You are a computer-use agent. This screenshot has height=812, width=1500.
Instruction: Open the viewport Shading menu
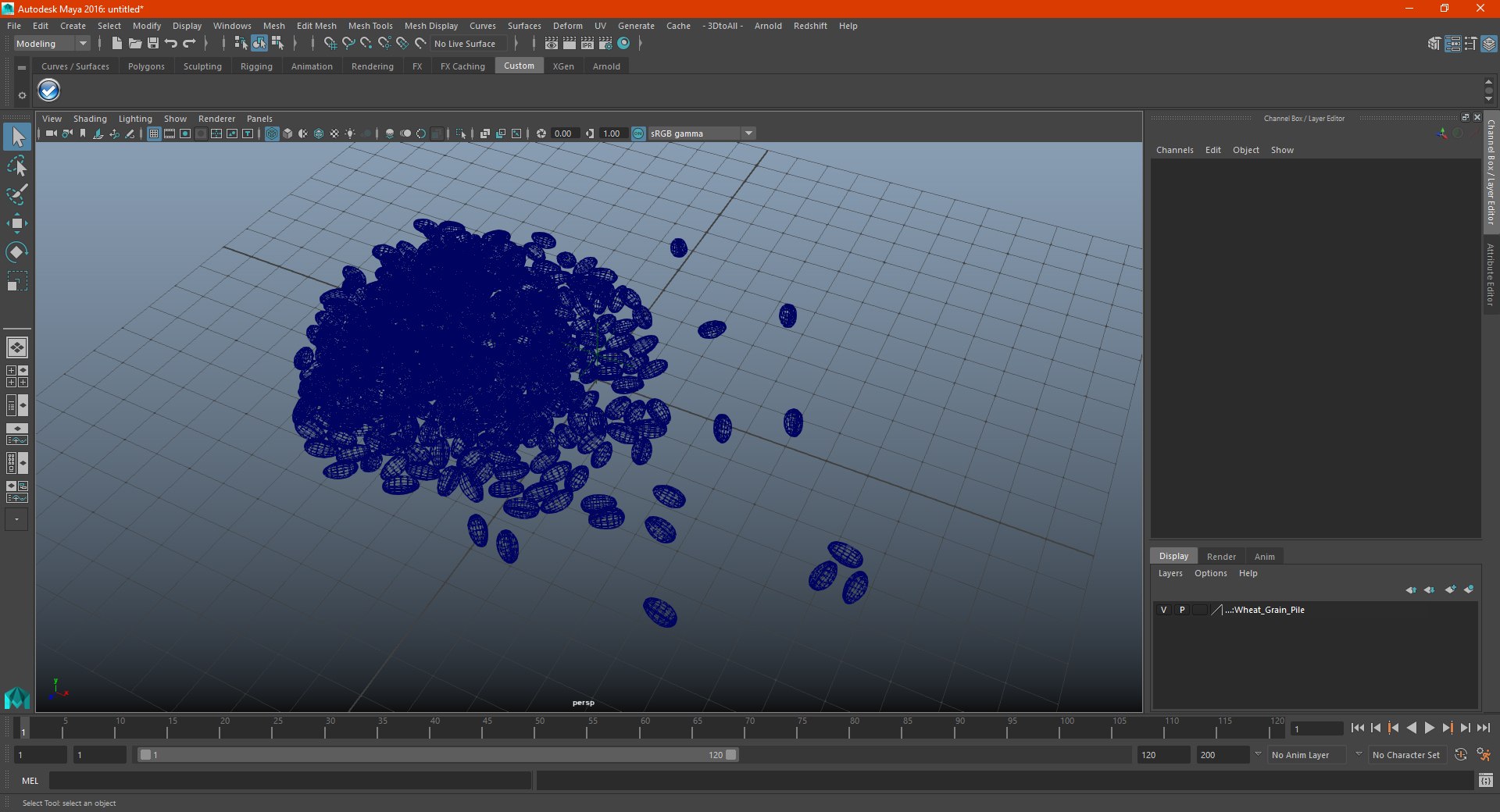(x=90, y=119)
